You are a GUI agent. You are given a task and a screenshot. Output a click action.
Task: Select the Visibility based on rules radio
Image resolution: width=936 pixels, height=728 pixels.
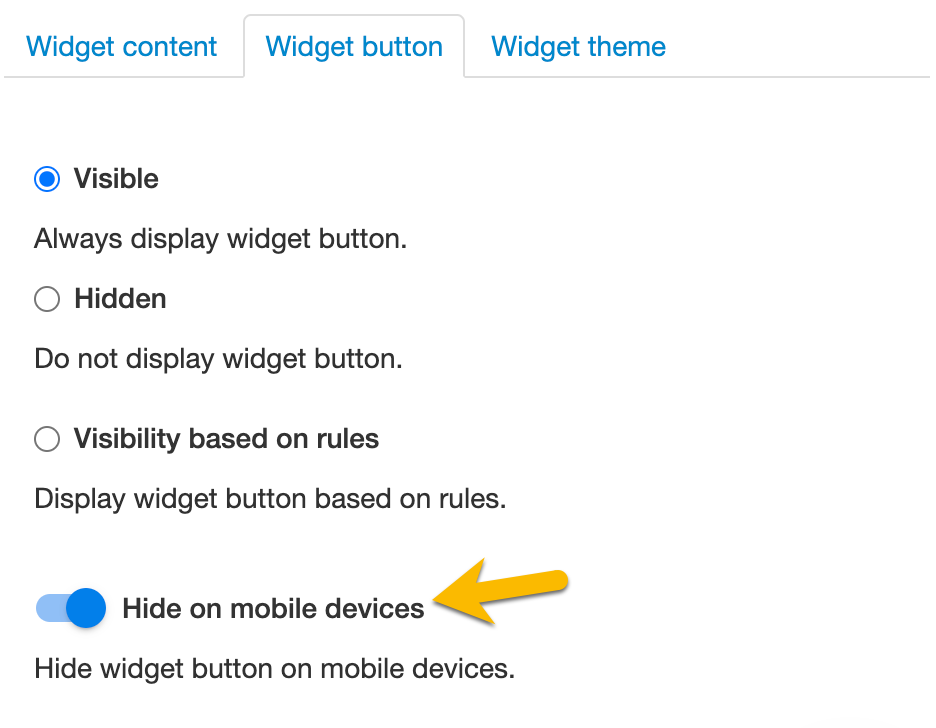click(x=47, y=439)
